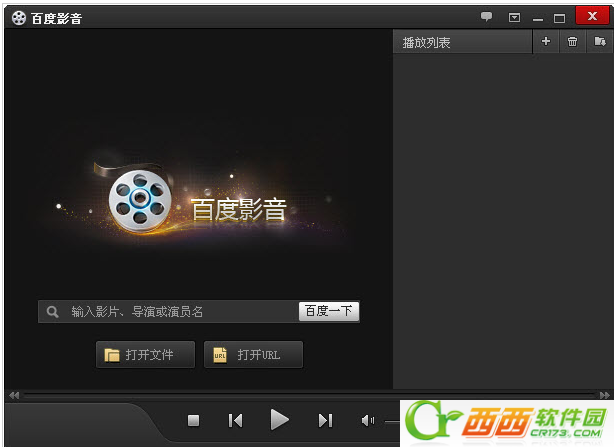Image resolution: width=614 pixels, height=447 pixels.
Task: Minimize the Baidu Player window
Action: (538, 18)
